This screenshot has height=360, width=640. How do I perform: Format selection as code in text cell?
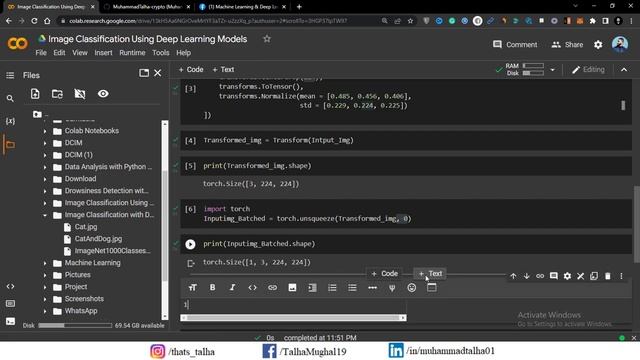[x=252, y=288]
